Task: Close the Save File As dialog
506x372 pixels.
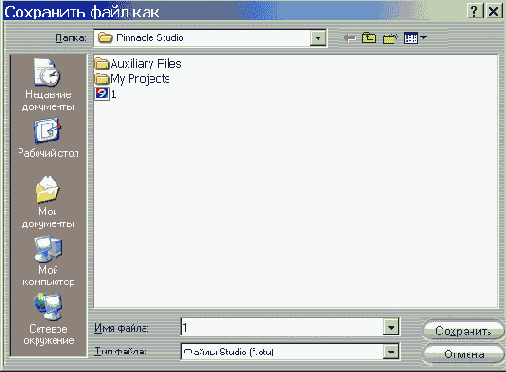Action: [x=493, y=11]
